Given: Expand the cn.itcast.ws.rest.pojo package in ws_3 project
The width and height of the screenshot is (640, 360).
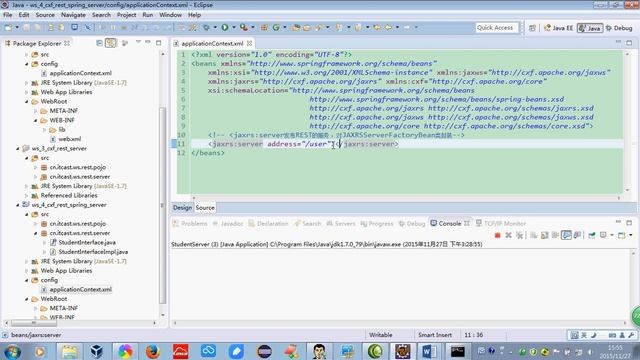Looking at the screenshot, I should [x=36, y=167].
